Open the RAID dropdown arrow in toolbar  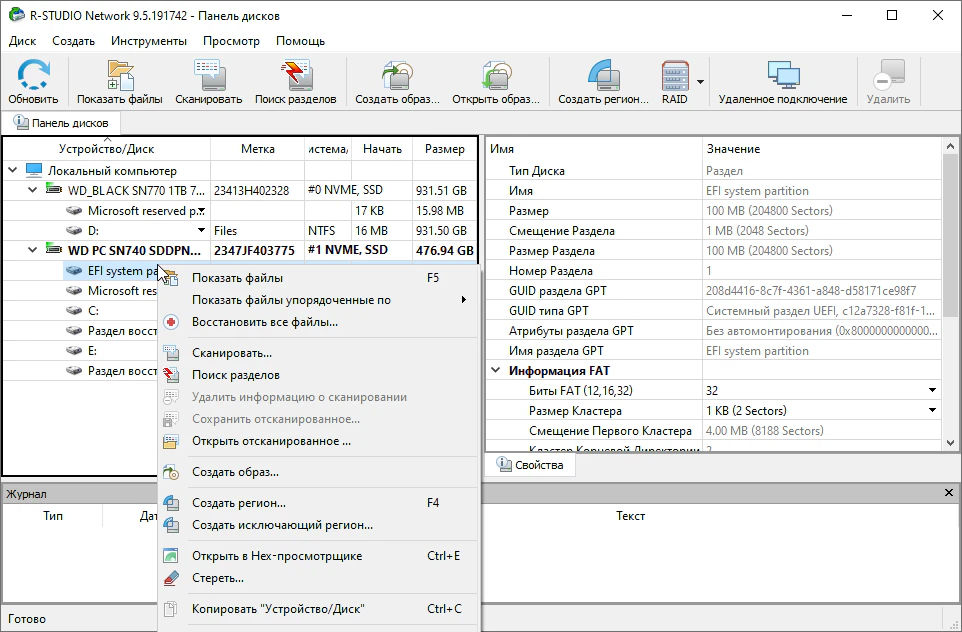click(701, 82)
